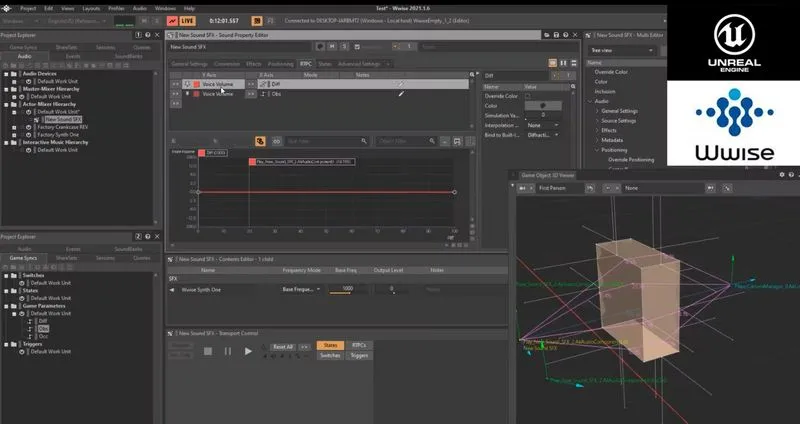Collapse the Actor-Mixer Hierarchy tree node

7,104
